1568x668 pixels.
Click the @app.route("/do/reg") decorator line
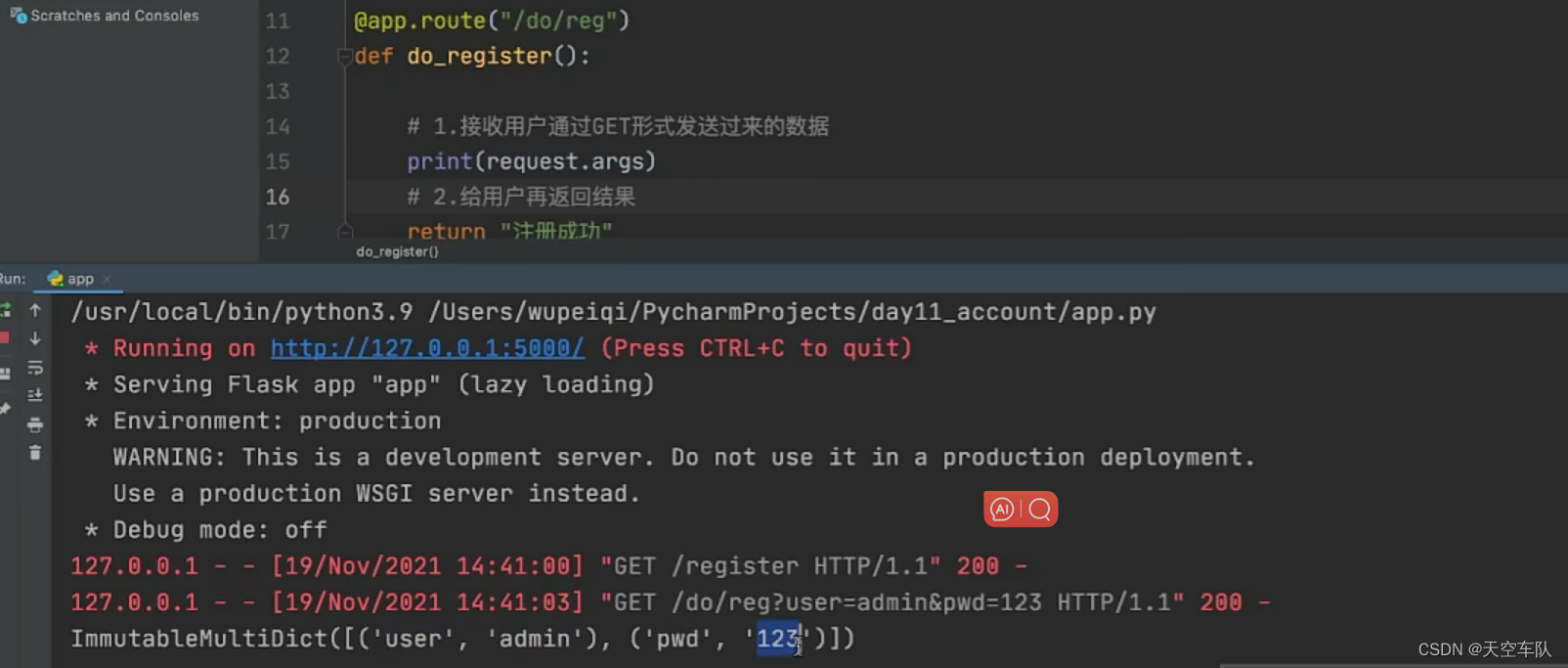coord(492,21)
